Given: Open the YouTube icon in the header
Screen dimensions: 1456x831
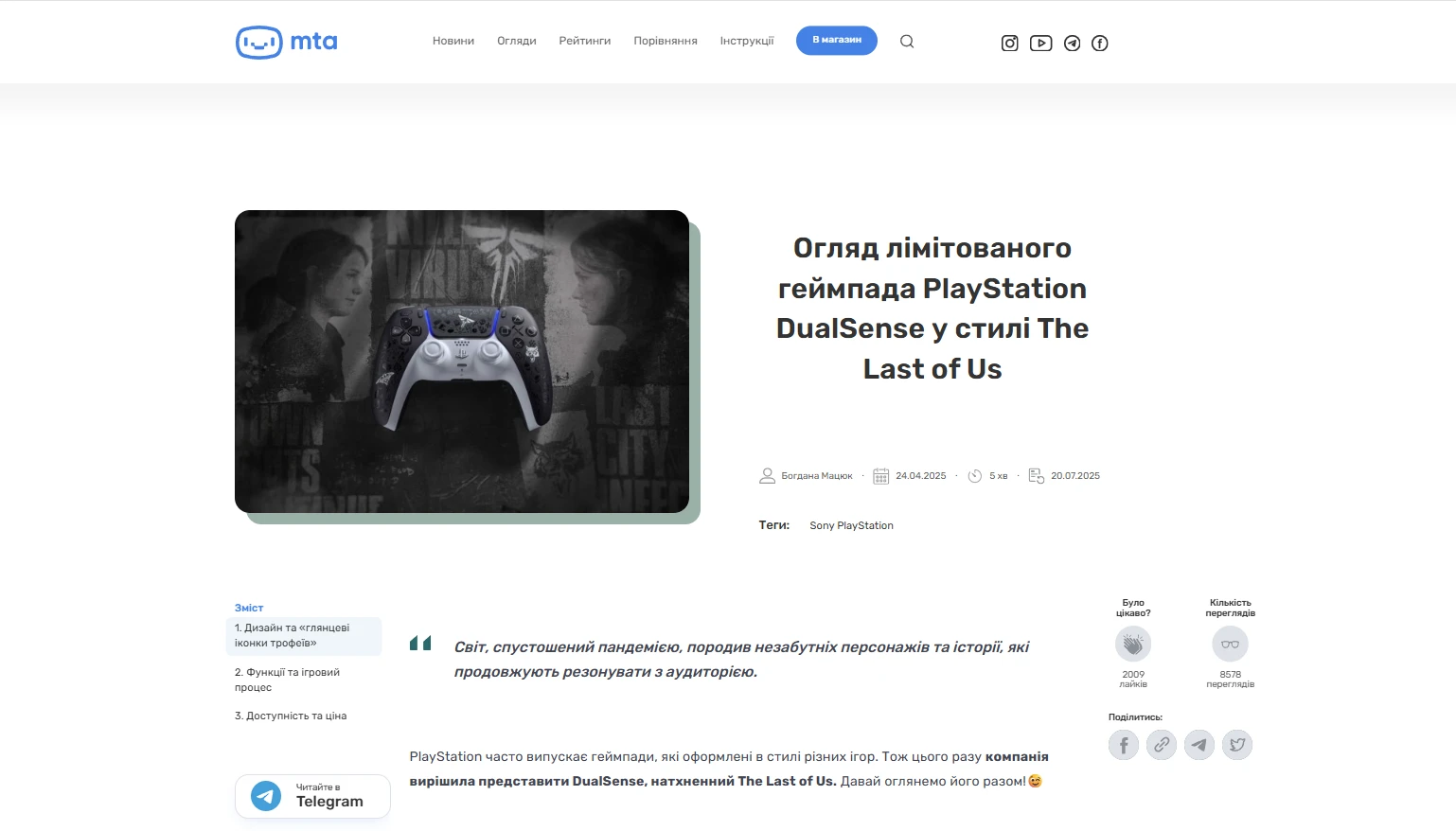Looking at the screenshot, I should click(1041, 43).
